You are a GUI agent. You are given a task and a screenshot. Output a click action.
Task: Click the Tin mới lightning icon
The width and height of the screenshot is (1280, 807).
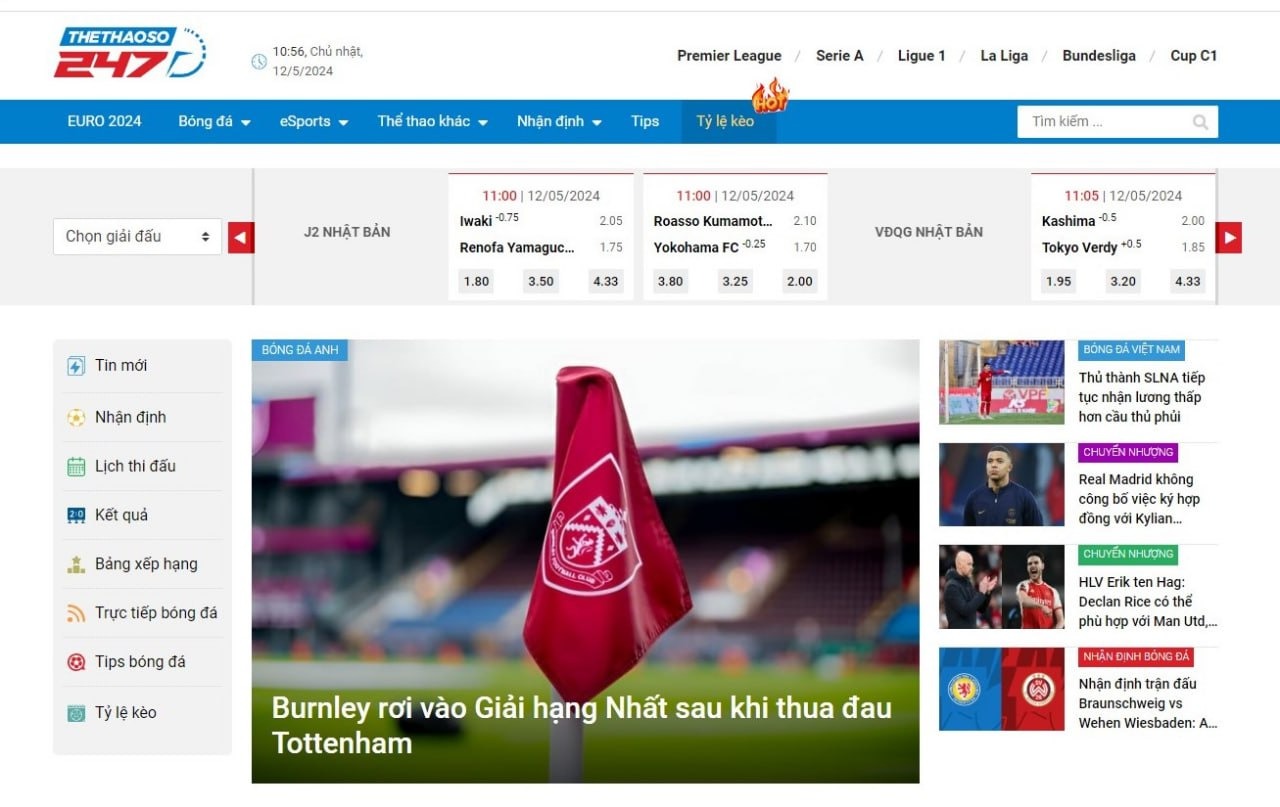click(x=76, y=366)
